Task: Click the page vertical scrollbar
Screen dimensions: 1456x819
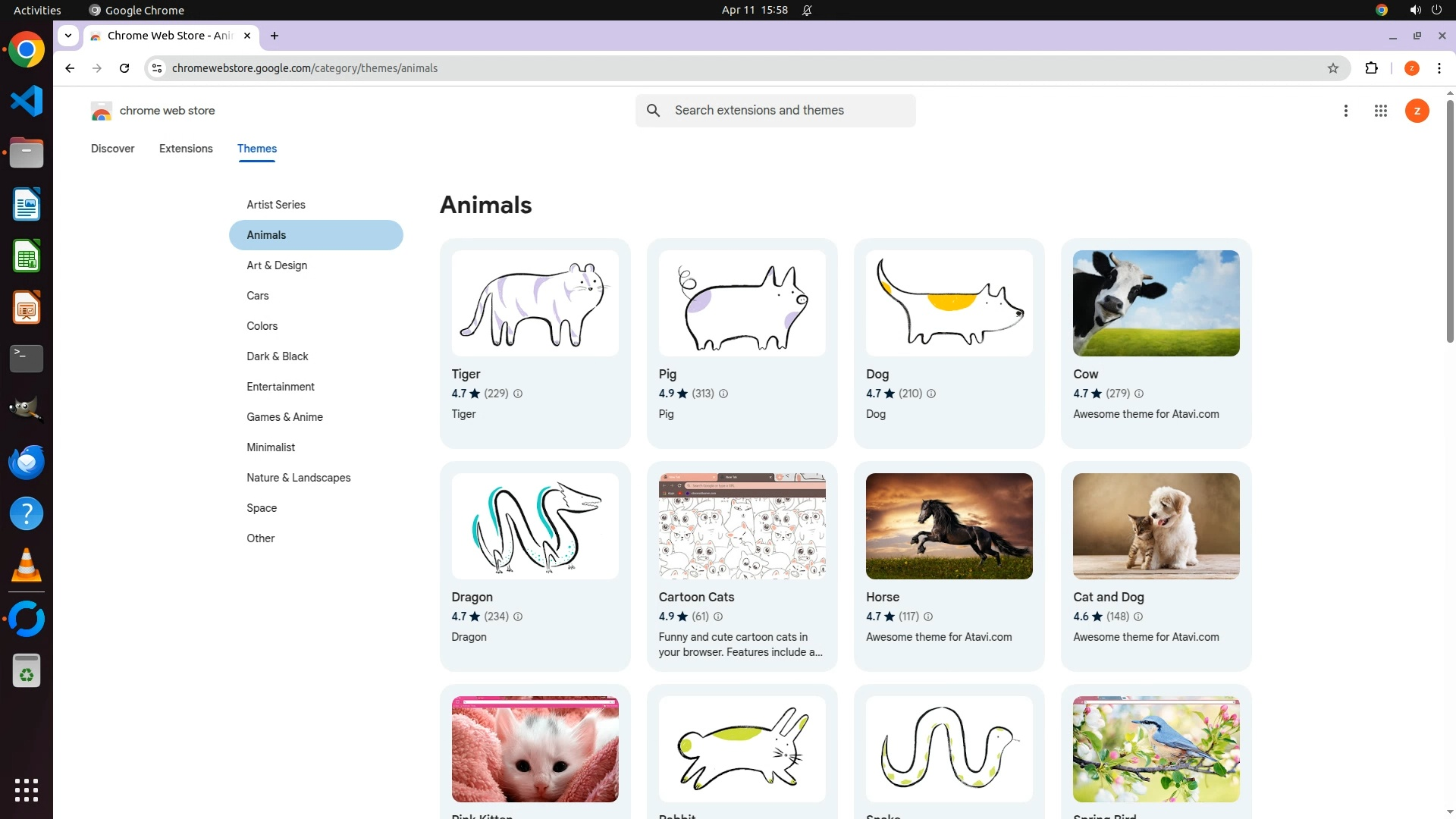Action: click(x=1449, y=220)
